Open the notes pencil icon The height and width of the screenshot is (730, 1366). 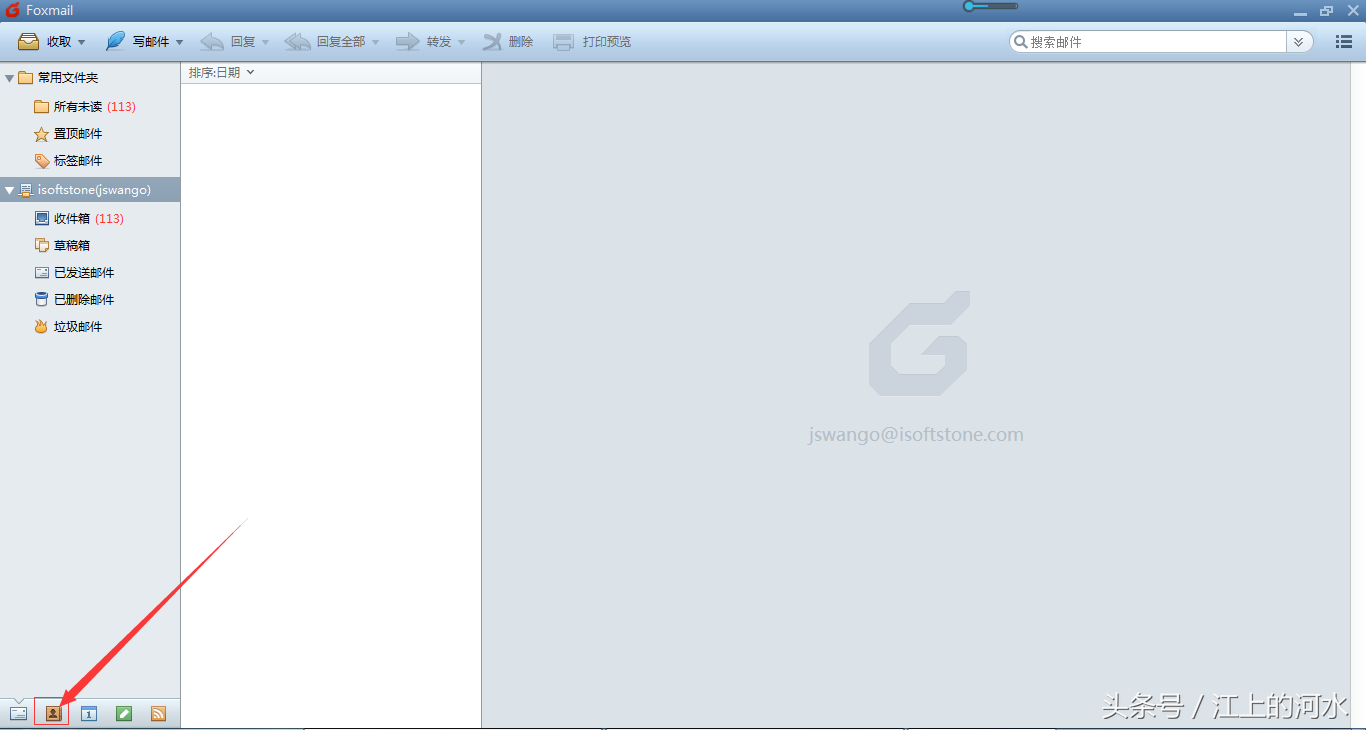coord(123,713)
